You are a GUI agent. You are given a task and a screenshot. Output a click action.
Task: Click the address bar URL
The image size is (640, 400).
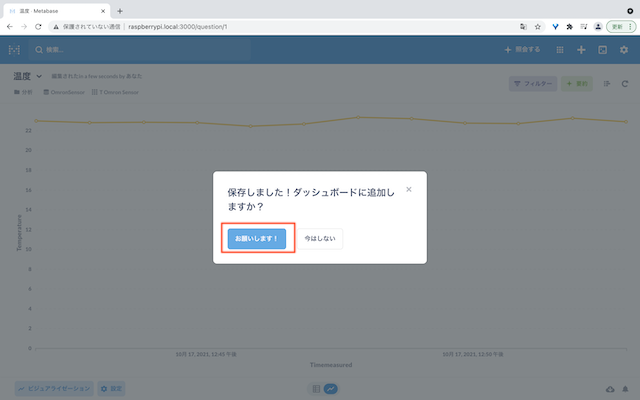click(178, 27)
